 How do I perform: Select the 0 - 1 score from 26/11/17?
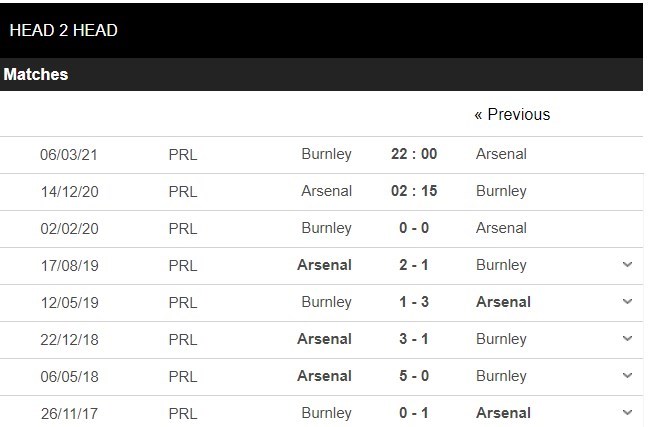pos(414,412)
